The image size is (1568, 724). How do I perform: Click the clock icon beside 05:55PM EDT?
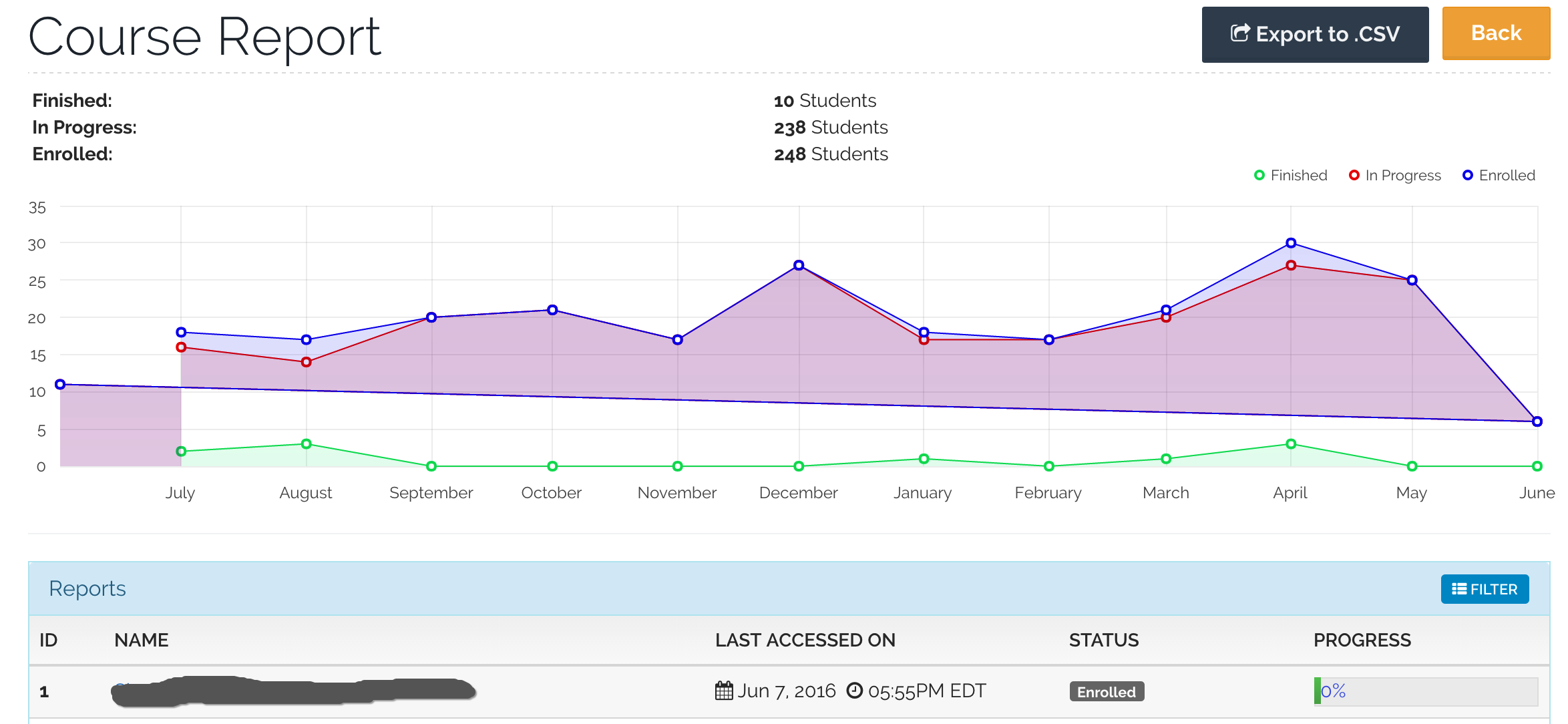click(x=855, y=691)
